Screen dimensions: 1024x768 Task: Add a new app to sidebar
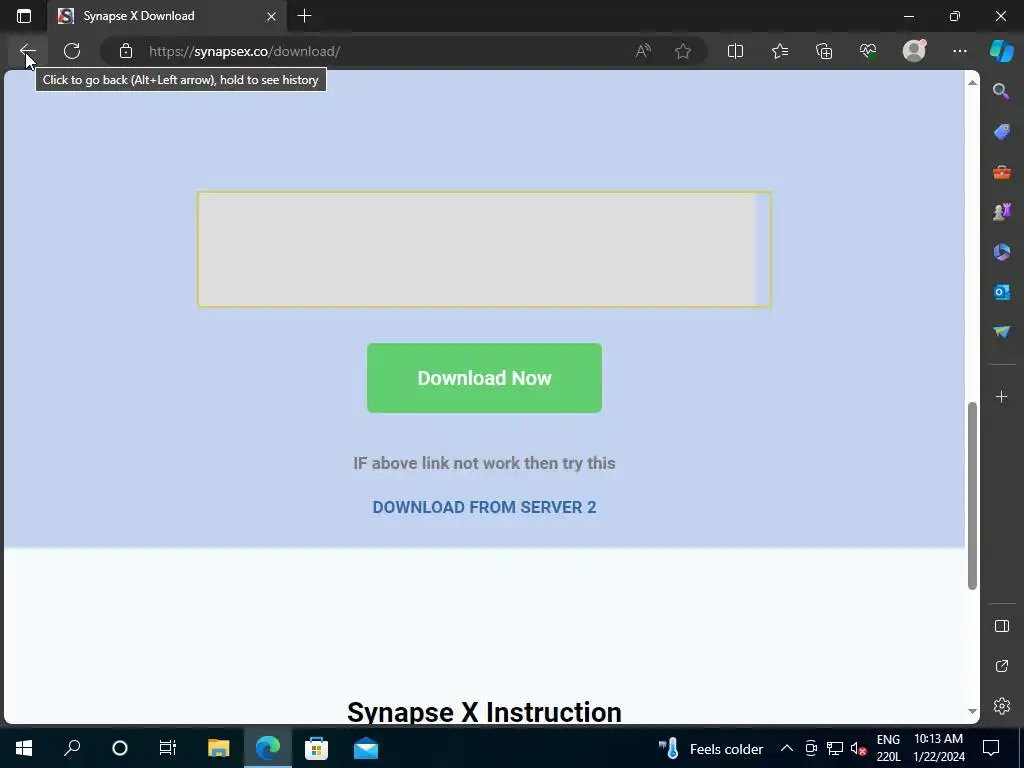pos(1002,396)
